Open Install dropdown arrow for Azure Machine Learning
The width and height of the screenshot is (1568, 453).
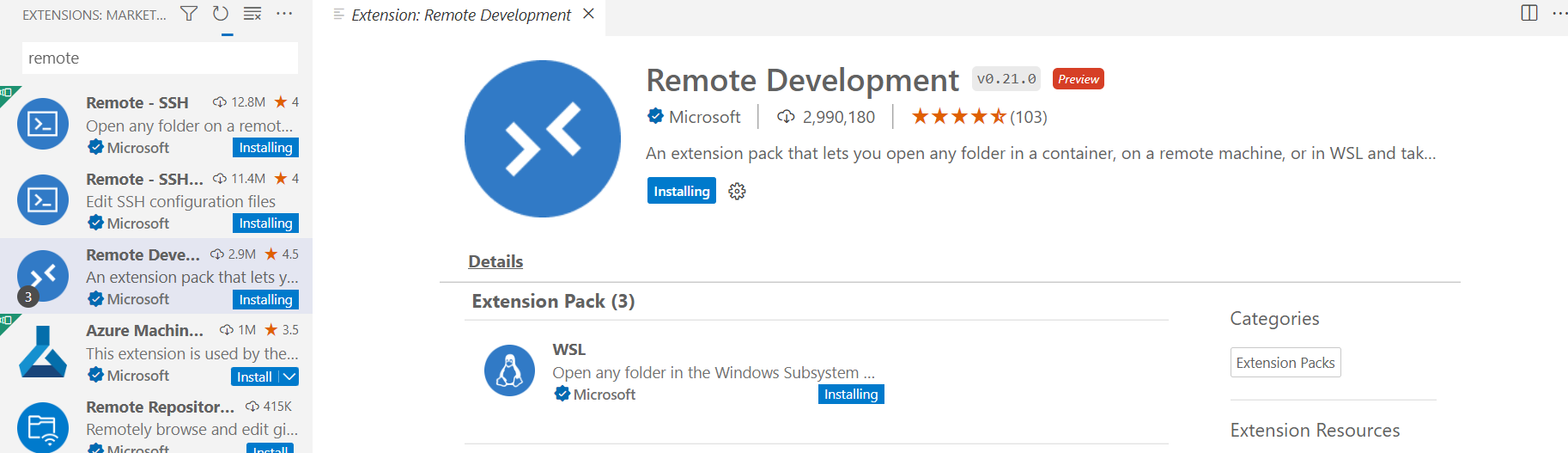[x=289, y=376]
